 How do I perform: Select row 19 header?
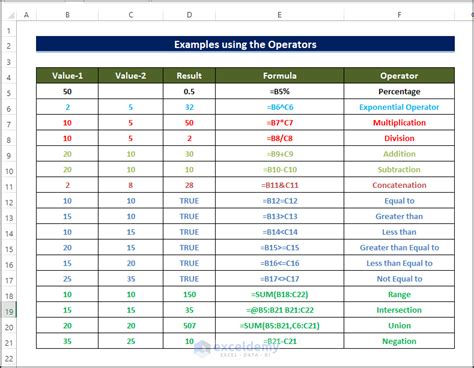[x=9, y=311]
